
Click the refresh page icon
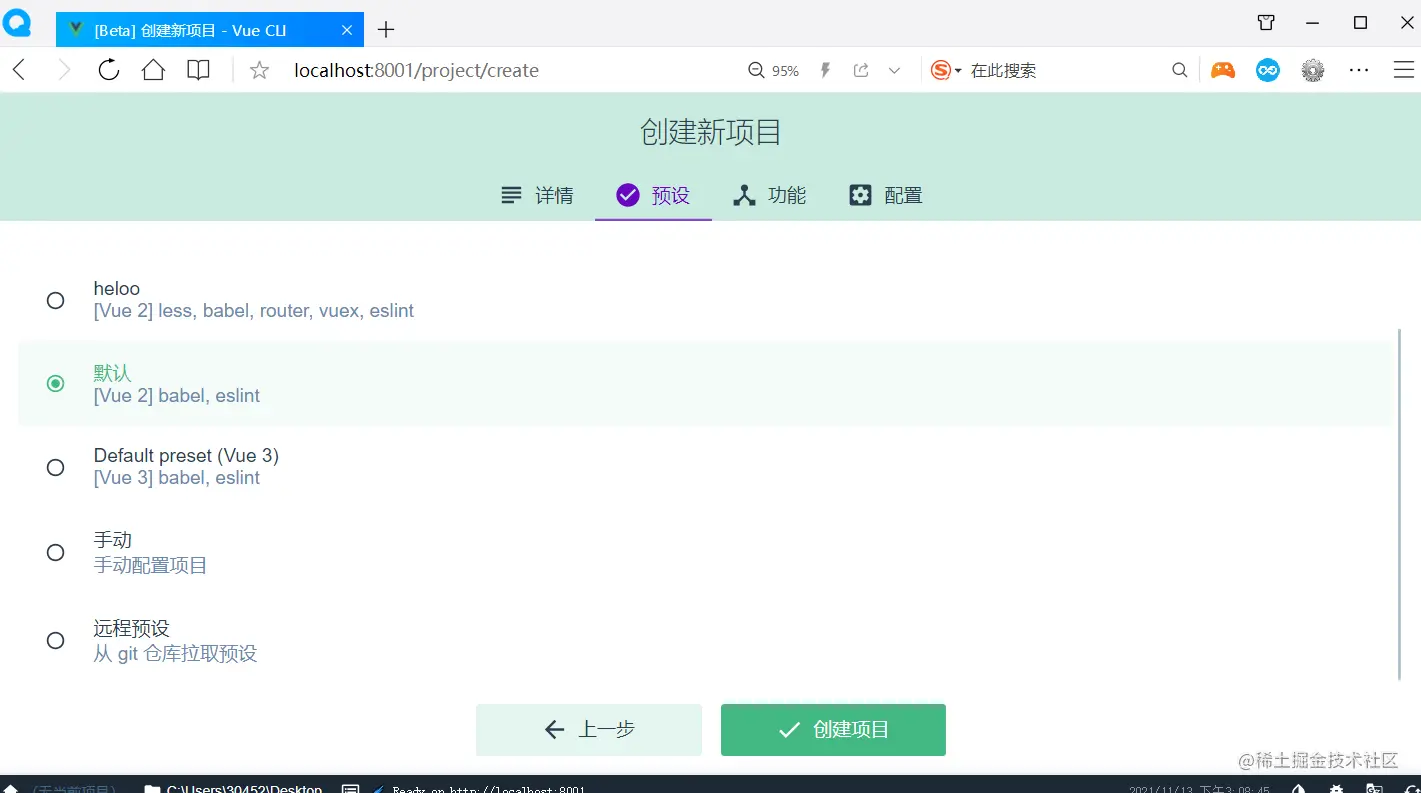pyautogui.click(x=109, y=69)
